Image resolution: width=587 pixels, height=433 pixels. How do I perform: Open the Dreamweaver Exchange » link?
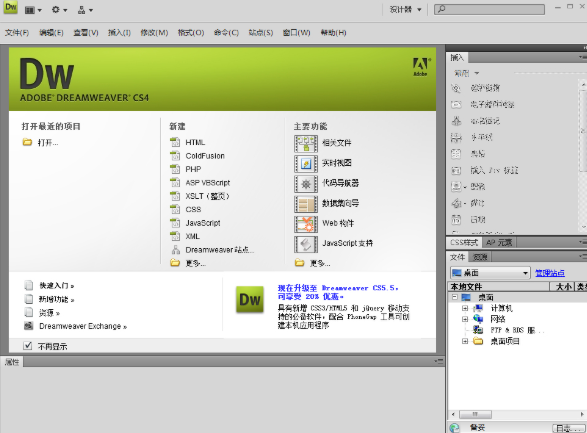click(x=83, y=326)
